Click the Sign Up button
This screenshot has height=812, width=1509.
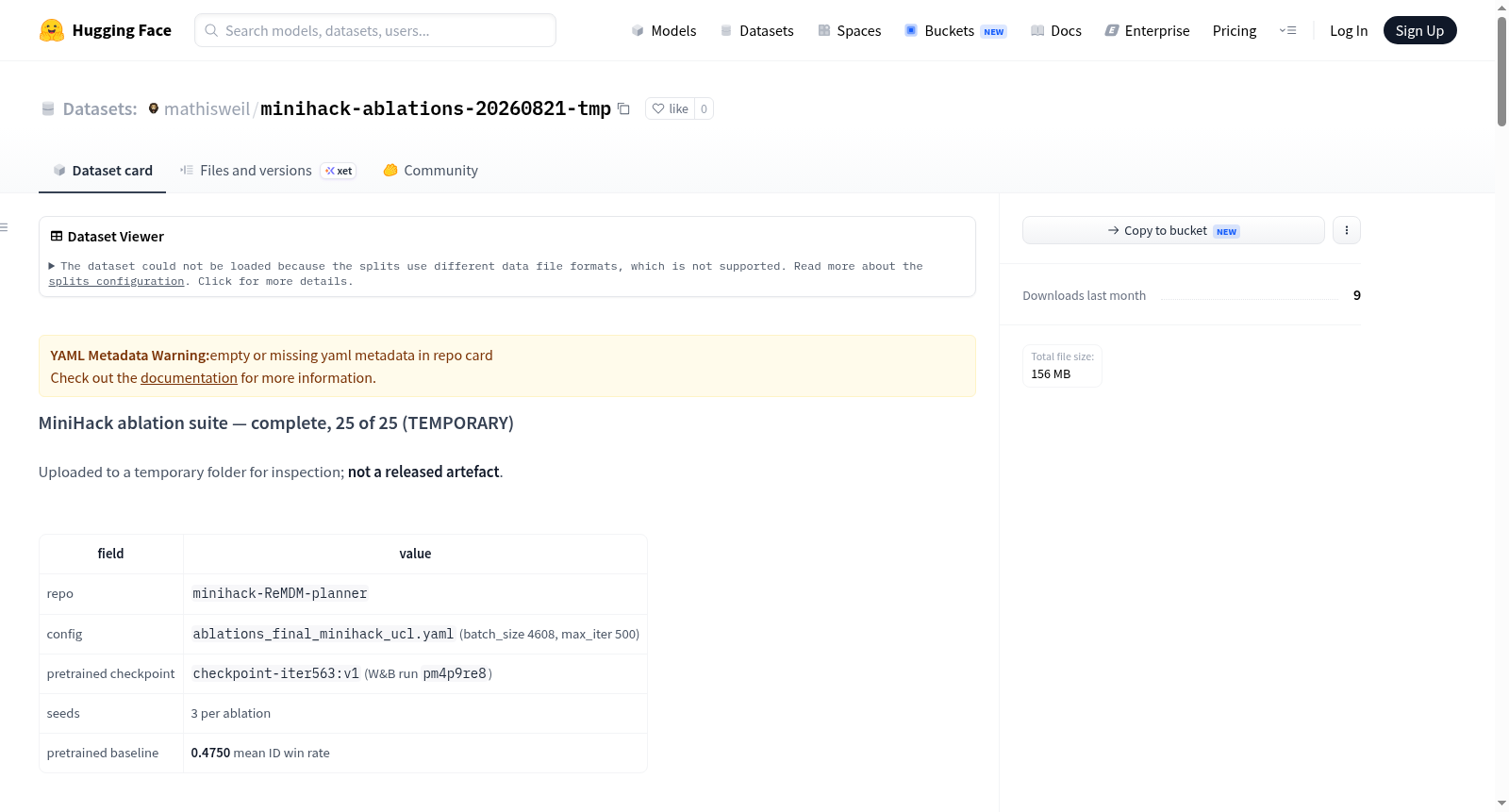(x=1419, y=30)
